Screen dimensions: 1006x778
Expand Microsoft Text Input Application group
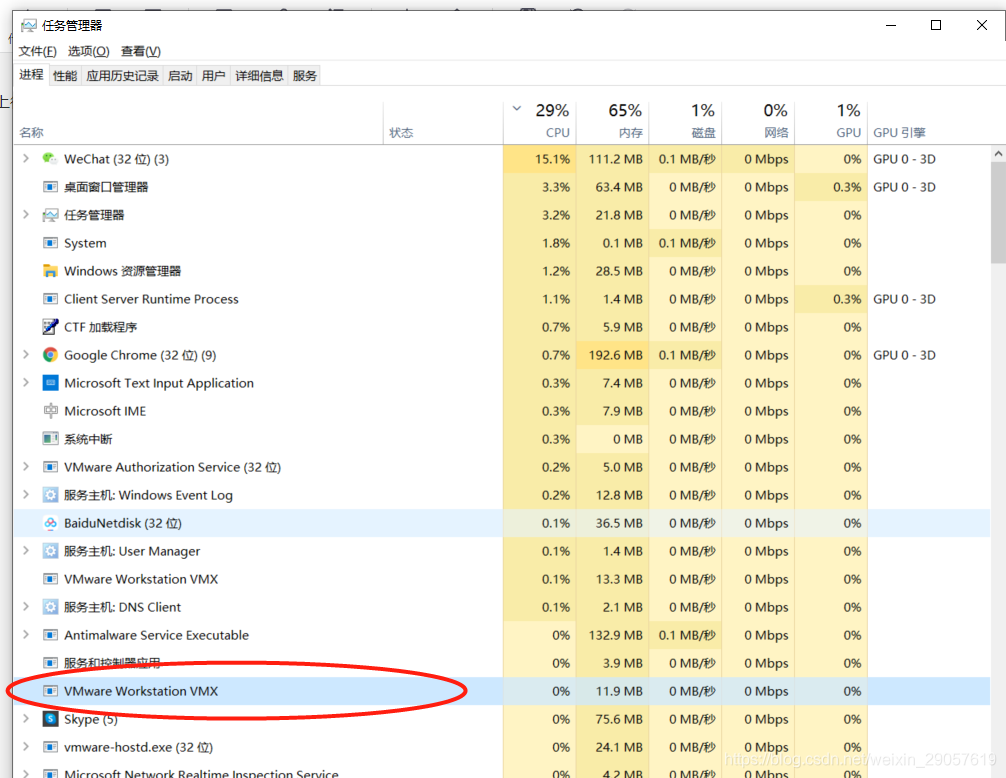26,383
